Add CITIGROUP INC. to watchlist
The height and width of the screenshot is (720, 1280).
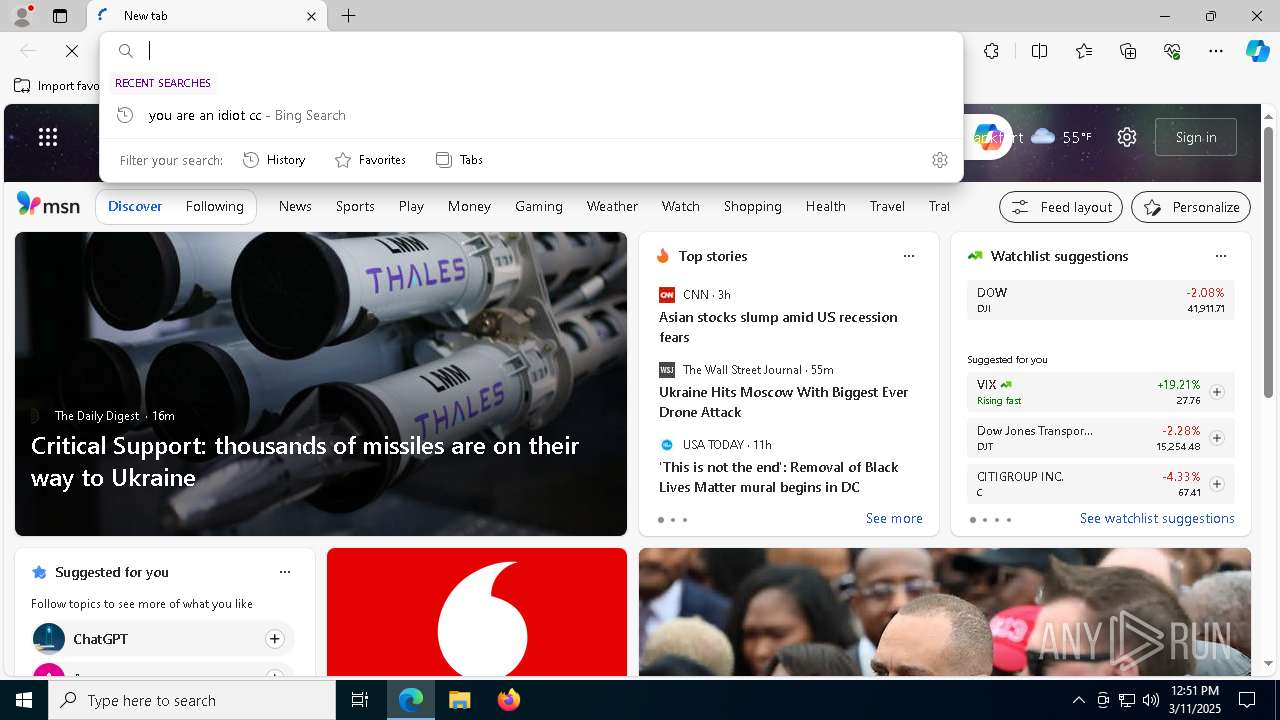(x=1217, y=484)
